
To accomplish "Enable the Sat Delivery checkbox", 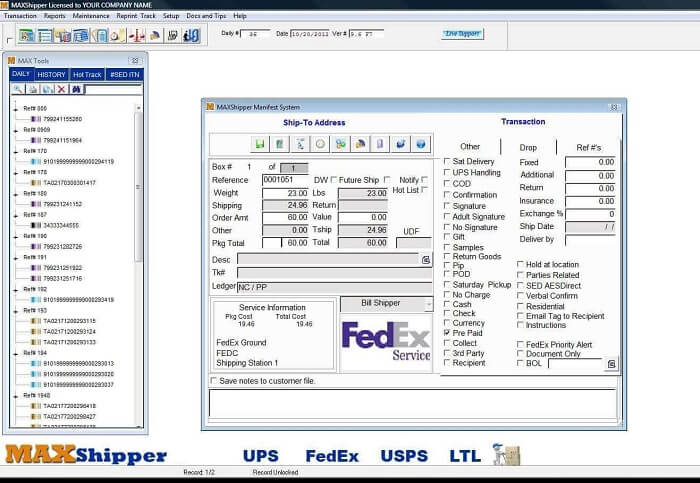I will (x=447, y=161).
